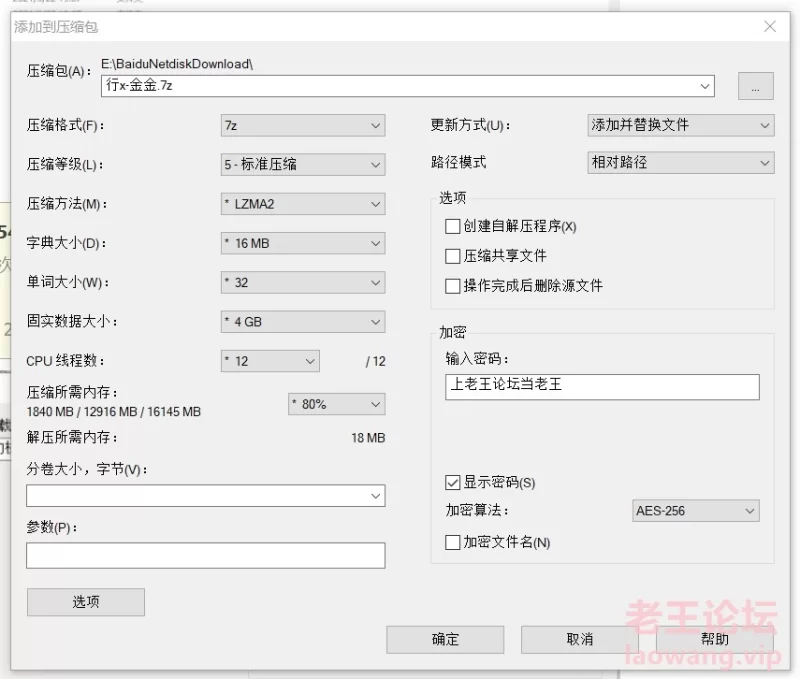800x679 pixels.
Task: Open the 路径模式 dropdown showing 相对路径
Action: pos(681,163)
